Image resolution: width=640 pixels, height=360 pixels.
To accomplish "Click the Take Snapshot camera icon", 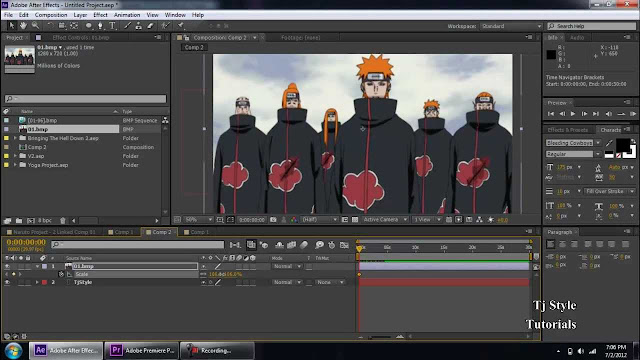I will click(x=273, y=220).
